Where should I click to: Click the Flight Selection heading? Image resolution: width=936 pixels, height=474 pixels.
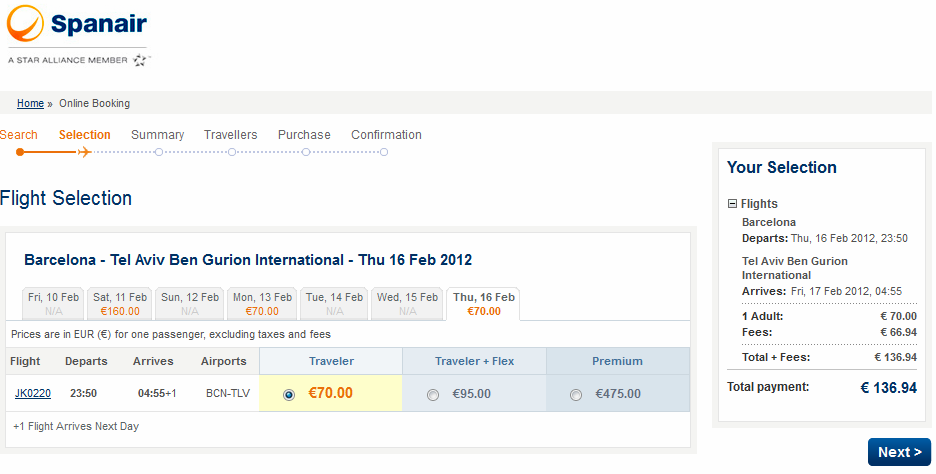click(x=66, y=198)
